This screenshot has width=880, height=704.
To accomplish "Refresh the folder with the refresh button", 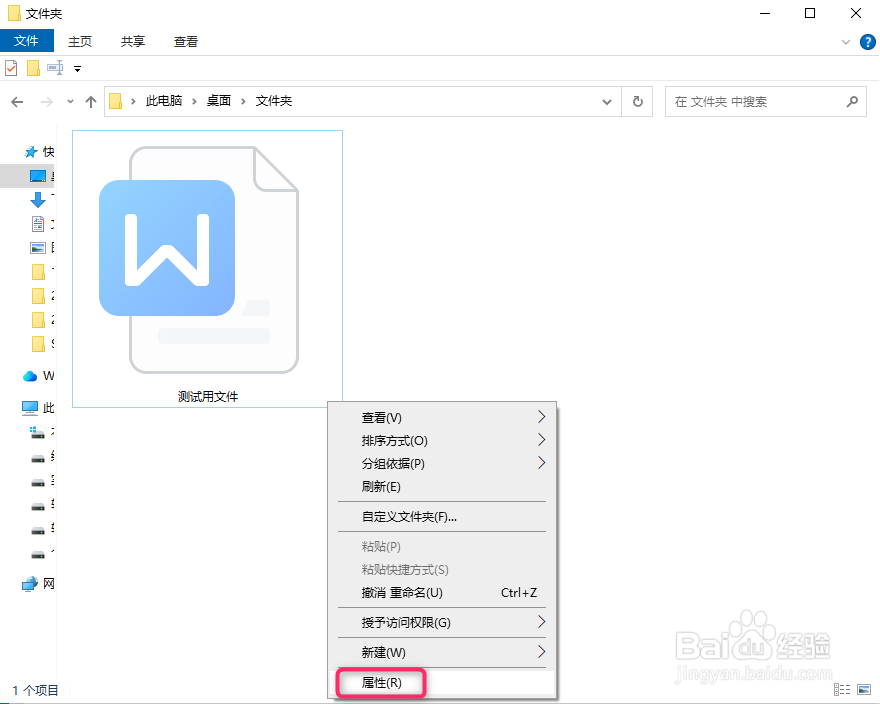I will (638, 102).
